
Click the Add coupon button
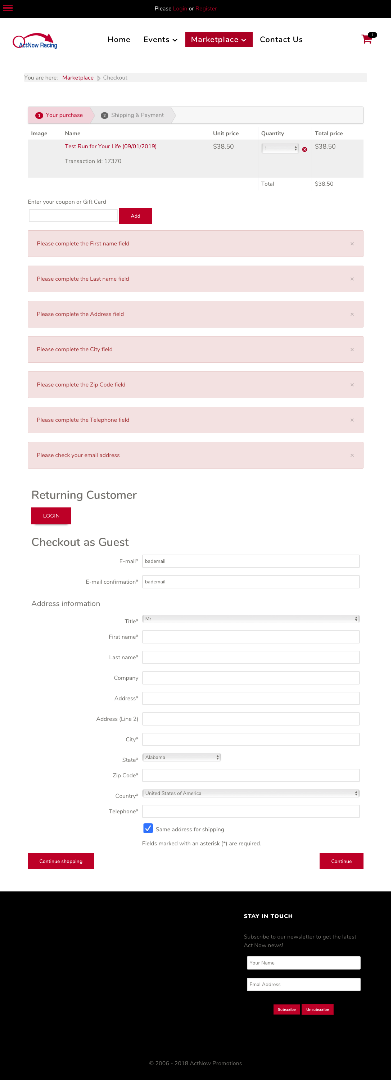[136, 216]
